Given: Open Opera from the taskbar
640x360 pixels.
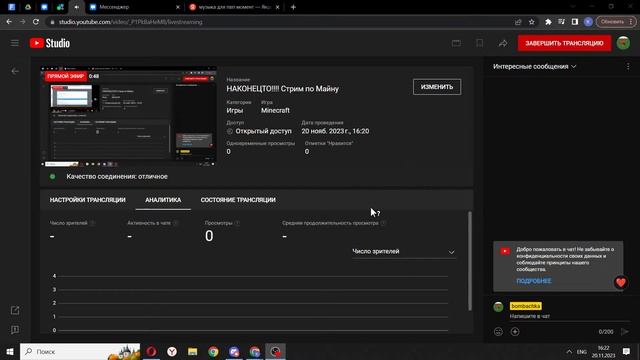Looking at the screenshot, I should click(x=151, y=351).
